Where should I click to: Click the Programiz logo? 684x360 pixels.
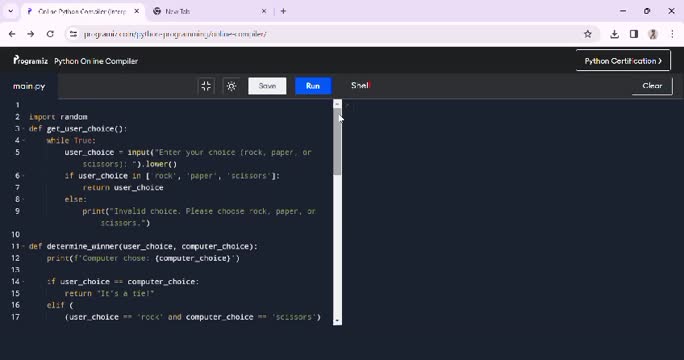coord(31,61)
